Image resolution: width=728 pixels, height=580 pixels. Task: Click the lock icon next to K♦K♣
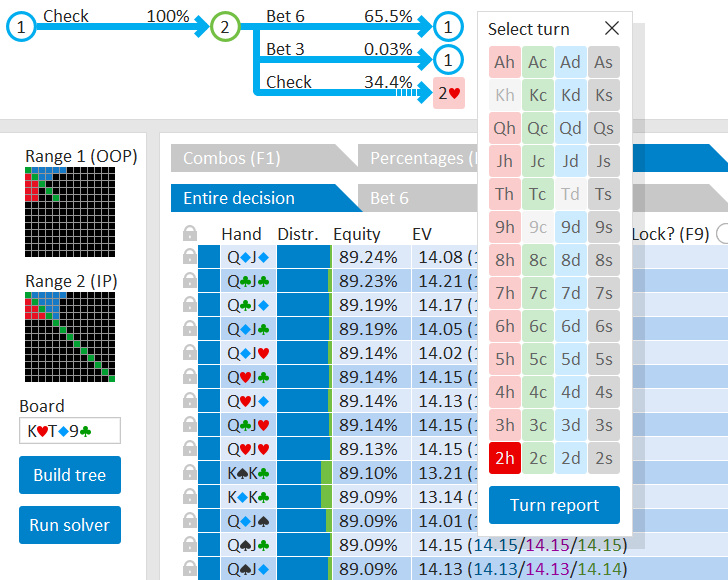189,496
